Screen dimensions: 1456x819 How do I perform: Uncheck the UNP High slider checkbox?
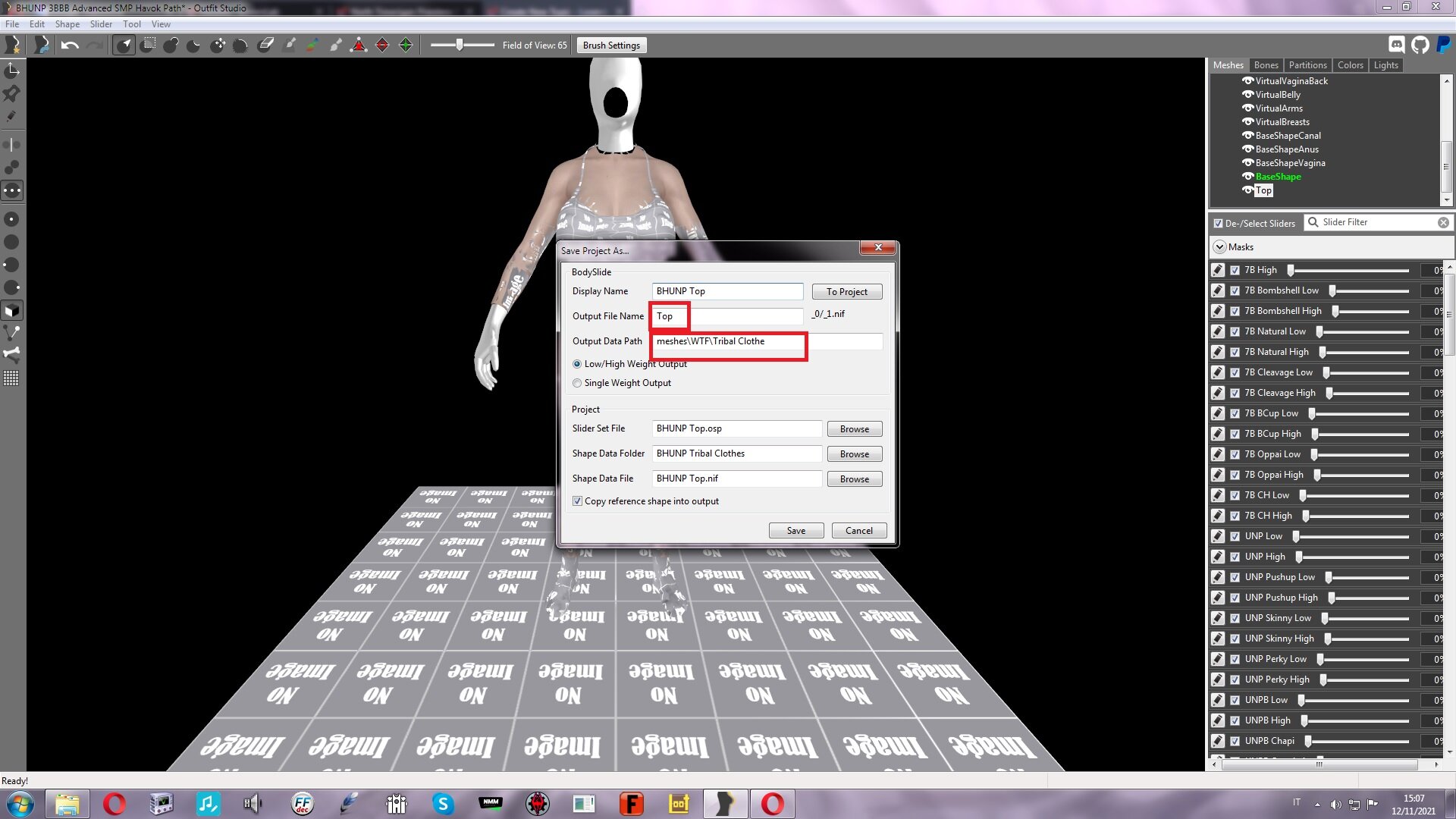pos(1235,557)
